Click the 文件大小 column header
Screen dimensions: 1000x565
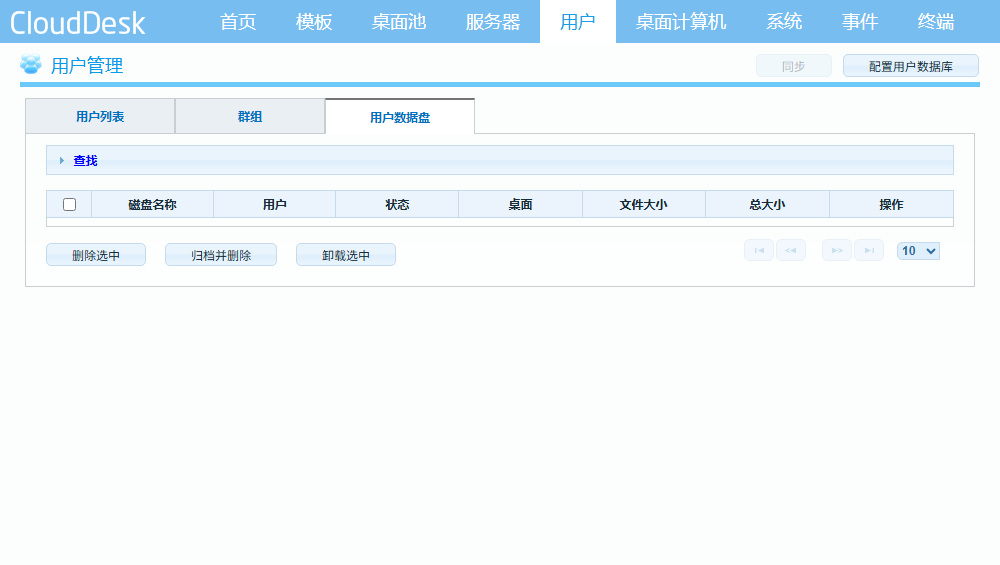point(643,205)
